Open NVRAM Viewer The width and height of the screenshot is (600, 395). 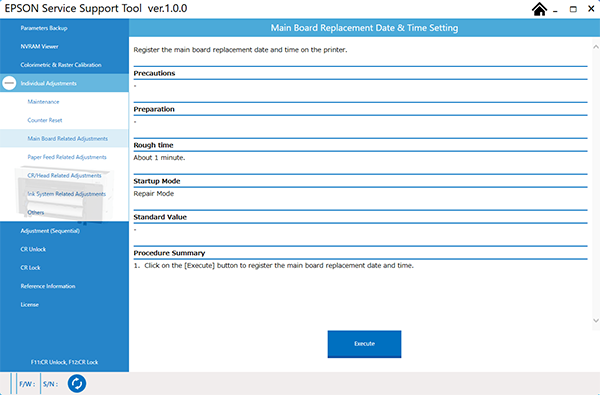[64, 46]
